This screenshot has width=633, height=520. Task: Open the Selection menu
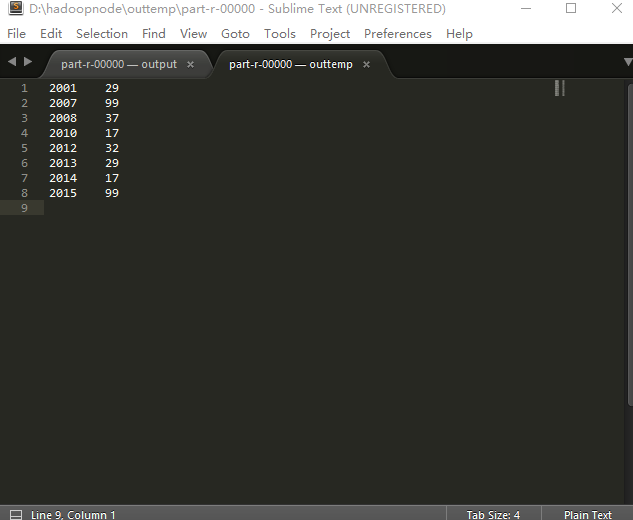pos(102,34)
